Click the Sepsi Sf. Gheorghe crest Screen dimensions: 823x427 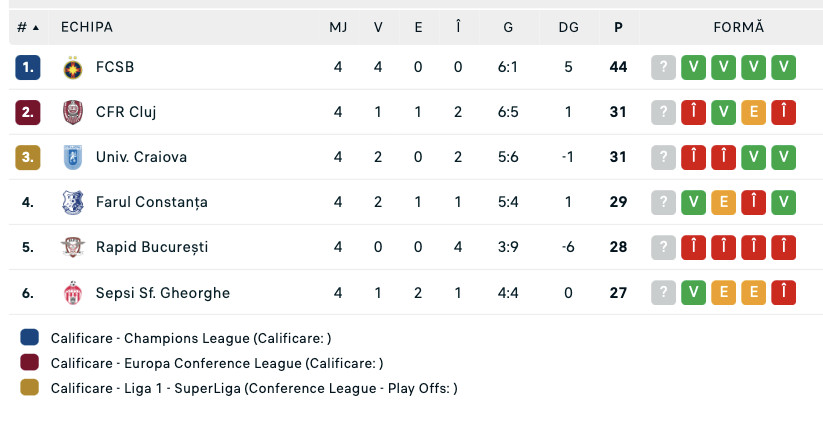[x=72, y=292]
